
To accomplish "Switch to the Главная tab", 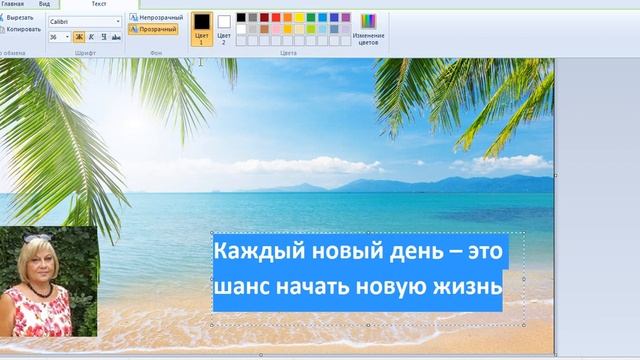I will 12,4.
